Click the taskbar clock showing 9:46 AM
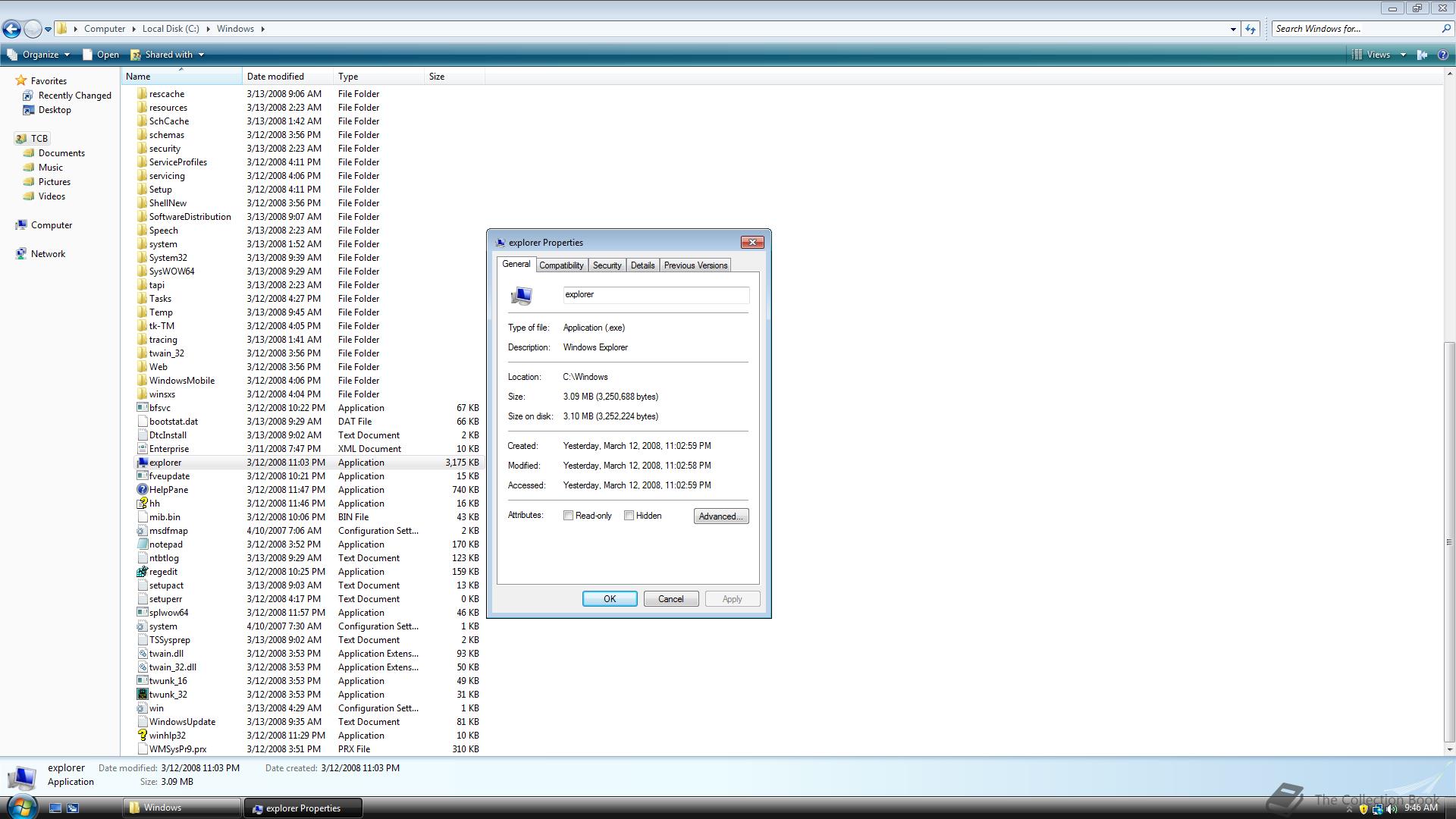1456x819 pixels. point(1420,808)
